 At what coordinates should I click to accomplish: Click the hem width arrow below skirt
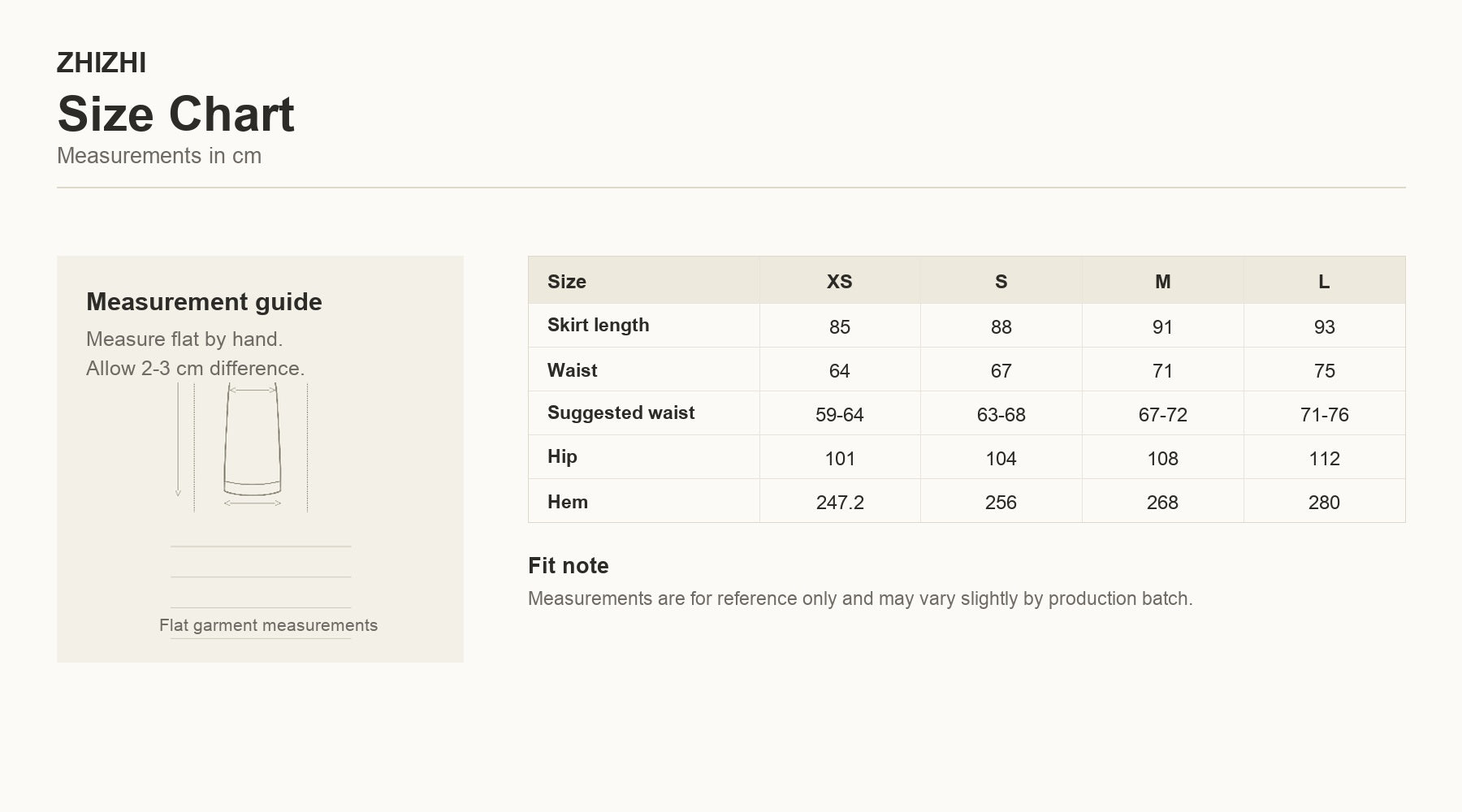253,503
